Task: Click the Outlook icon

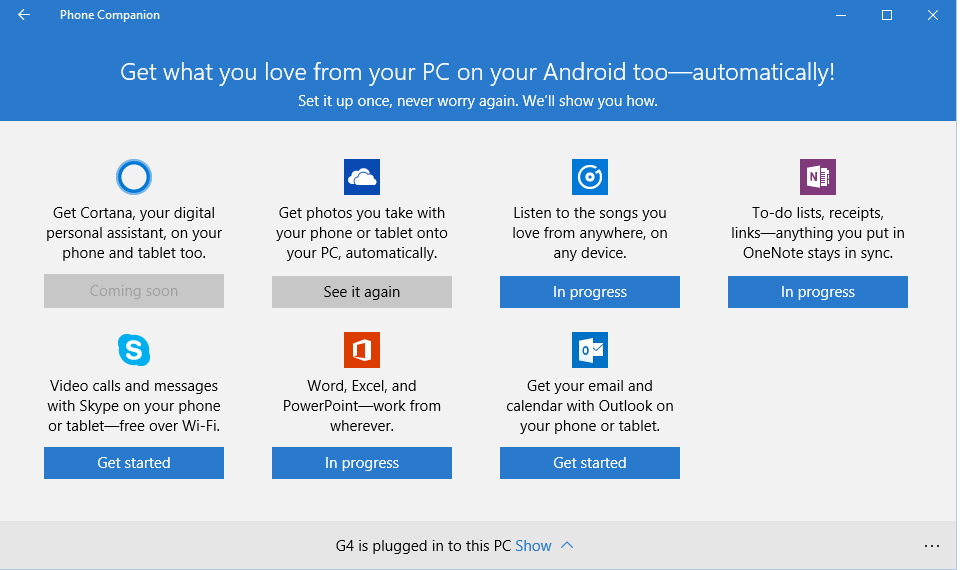Action: click(590, 350)
